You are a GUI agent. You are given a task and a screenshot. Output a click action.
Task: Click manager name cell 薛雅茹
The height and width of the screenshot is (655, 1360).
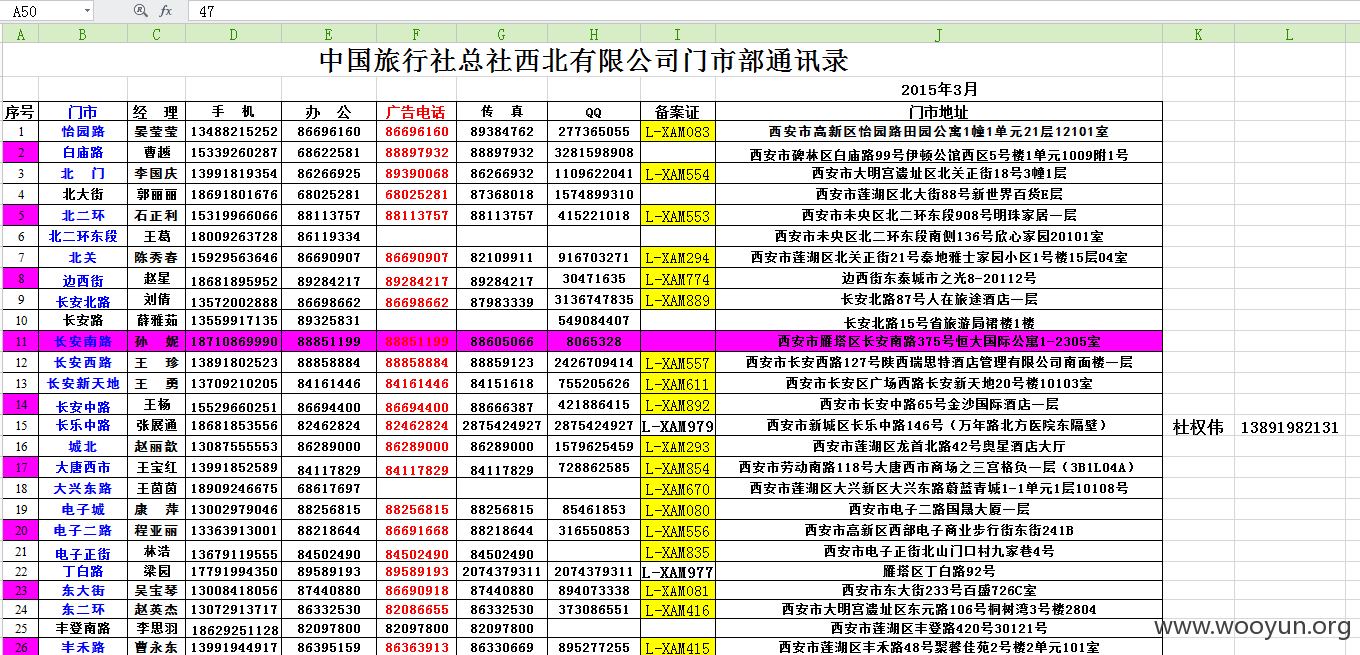157,321
